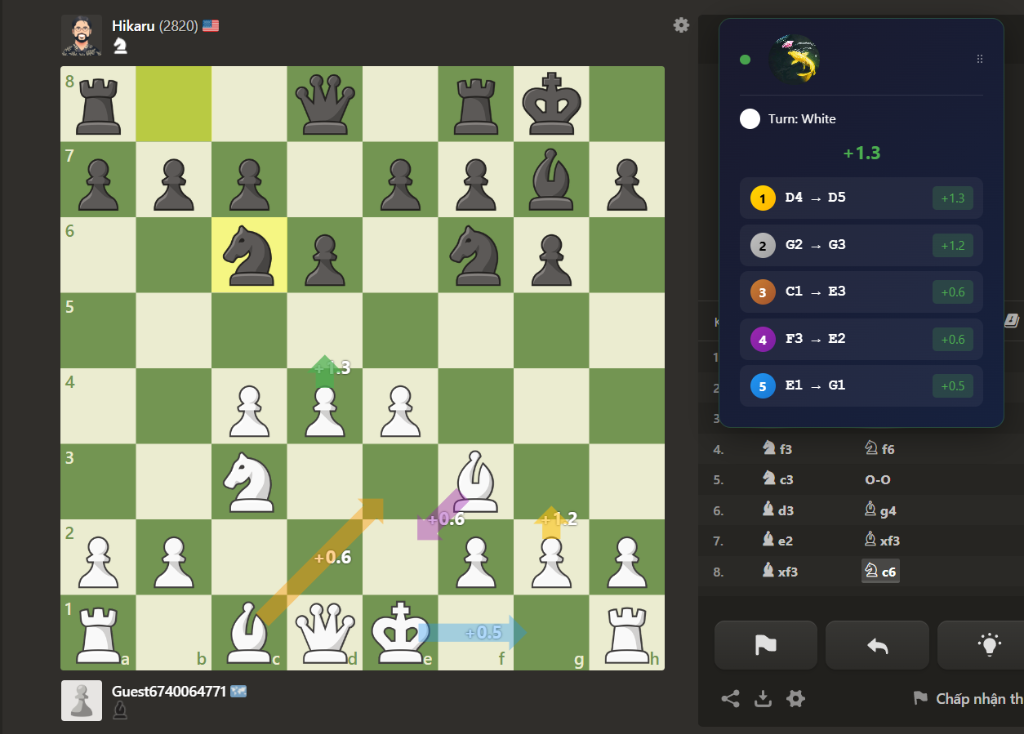Select suggested move C1 → E3
The height and width of the screenshot is (734, 1024).
click(861, 292)
